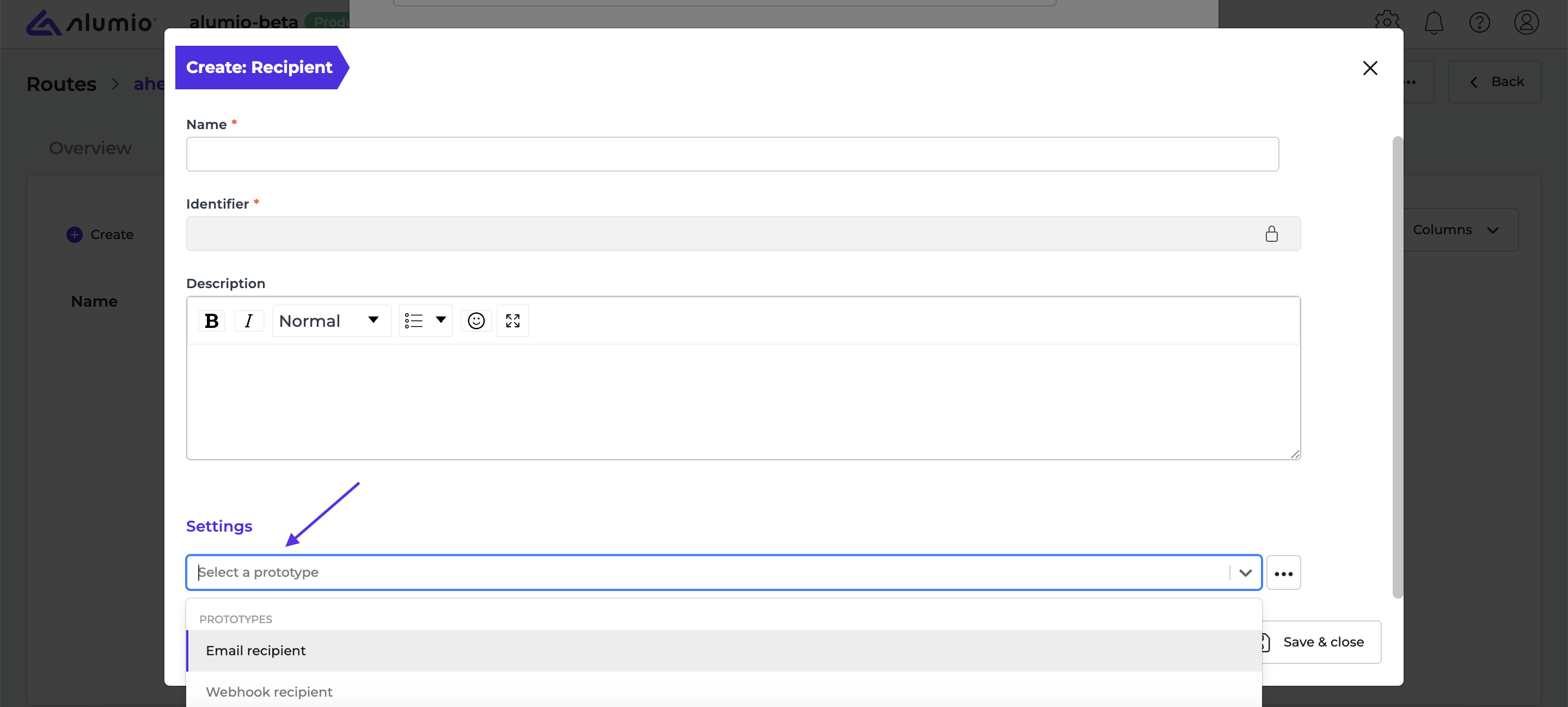Click into the Name input field
The image size is (1568, 707).
click(x=732, y=154)
